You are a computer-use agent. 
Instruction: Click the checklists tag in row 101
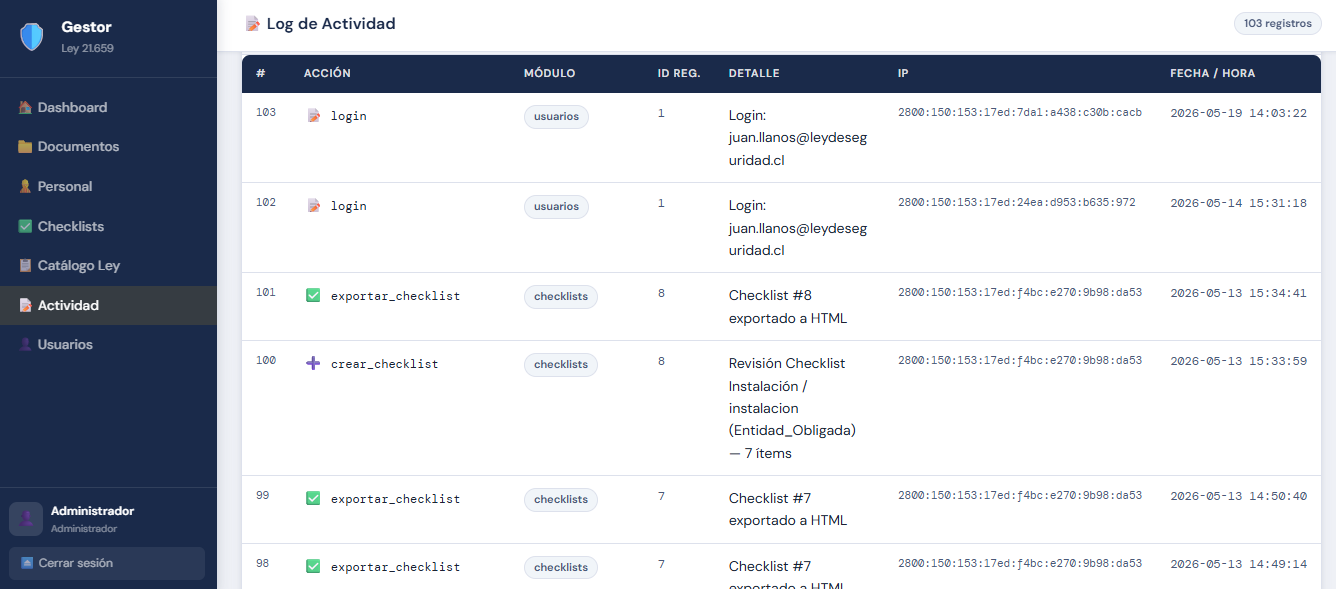561,296
